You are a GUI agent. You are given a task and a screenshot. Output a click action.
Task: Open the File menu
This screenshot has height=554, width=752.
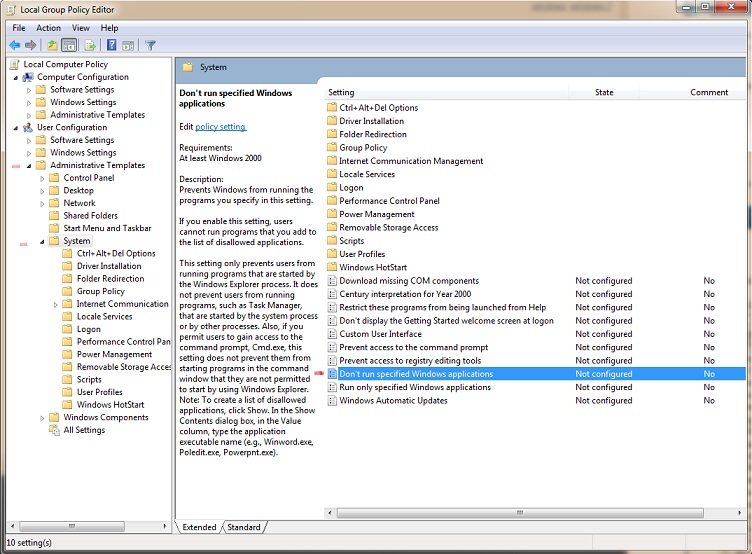pyautogui.click(x=19, y=28)
